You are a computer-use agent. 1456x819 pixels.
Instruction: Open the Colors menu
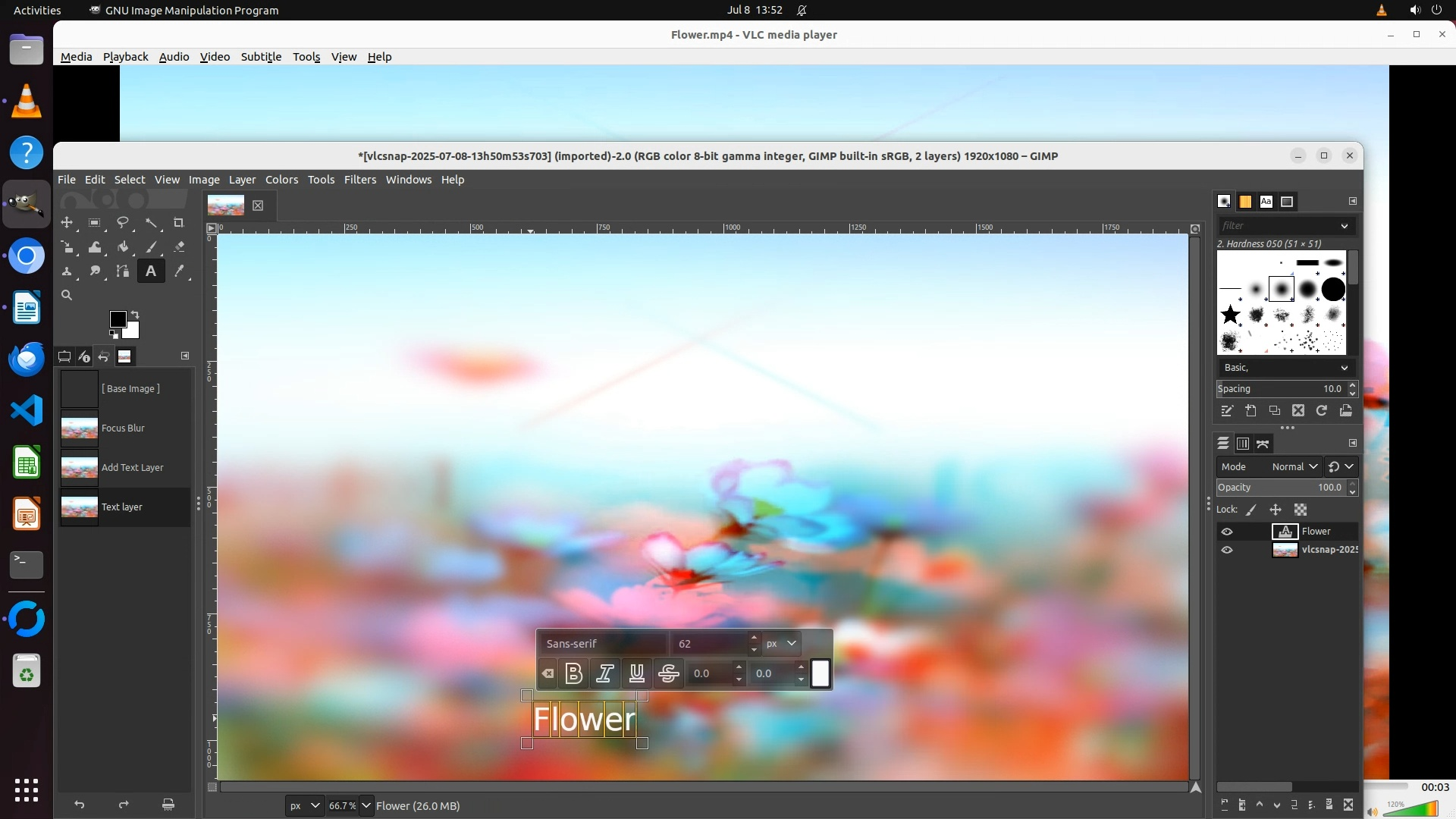tap(281, 180)
